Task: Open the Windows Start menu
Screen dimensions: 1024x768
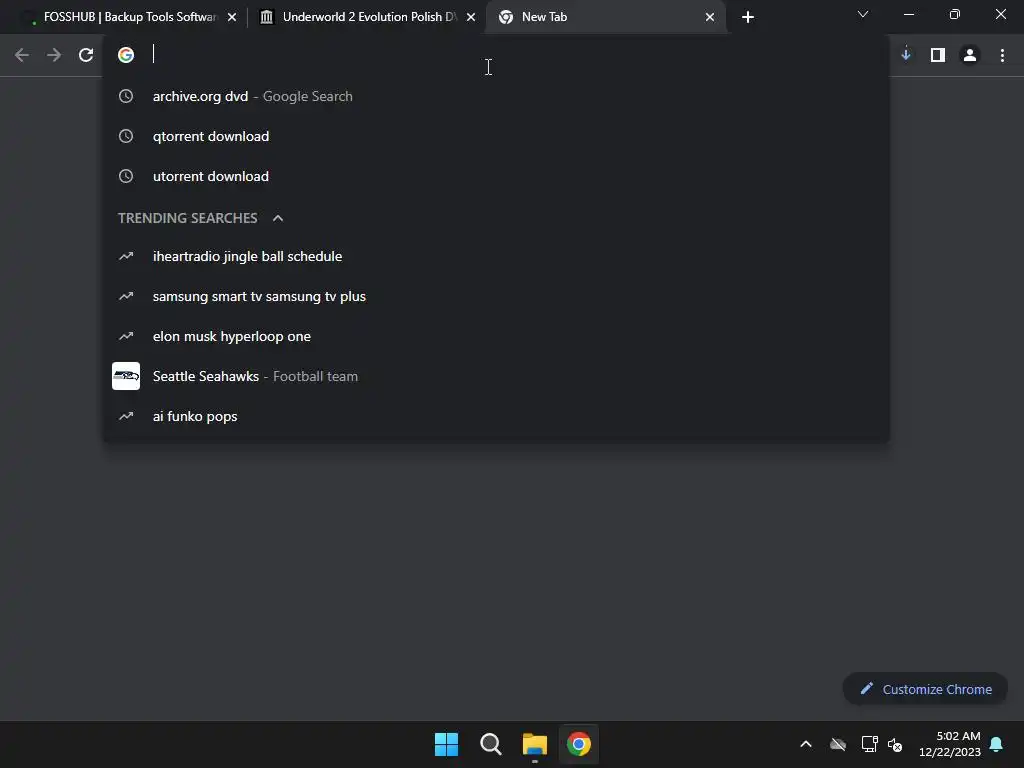Action: 447,744
